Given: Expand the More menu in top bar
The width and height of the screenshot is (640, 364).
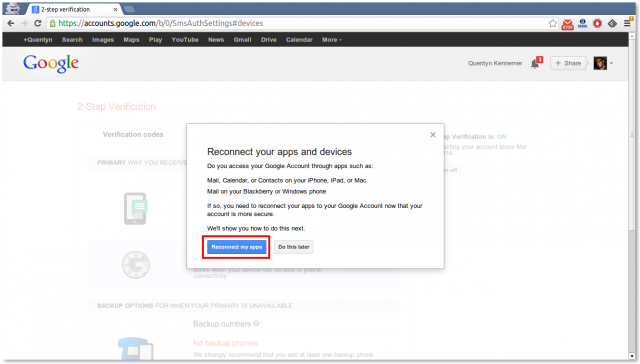Looking at the screenshot, I should (331, 40).
